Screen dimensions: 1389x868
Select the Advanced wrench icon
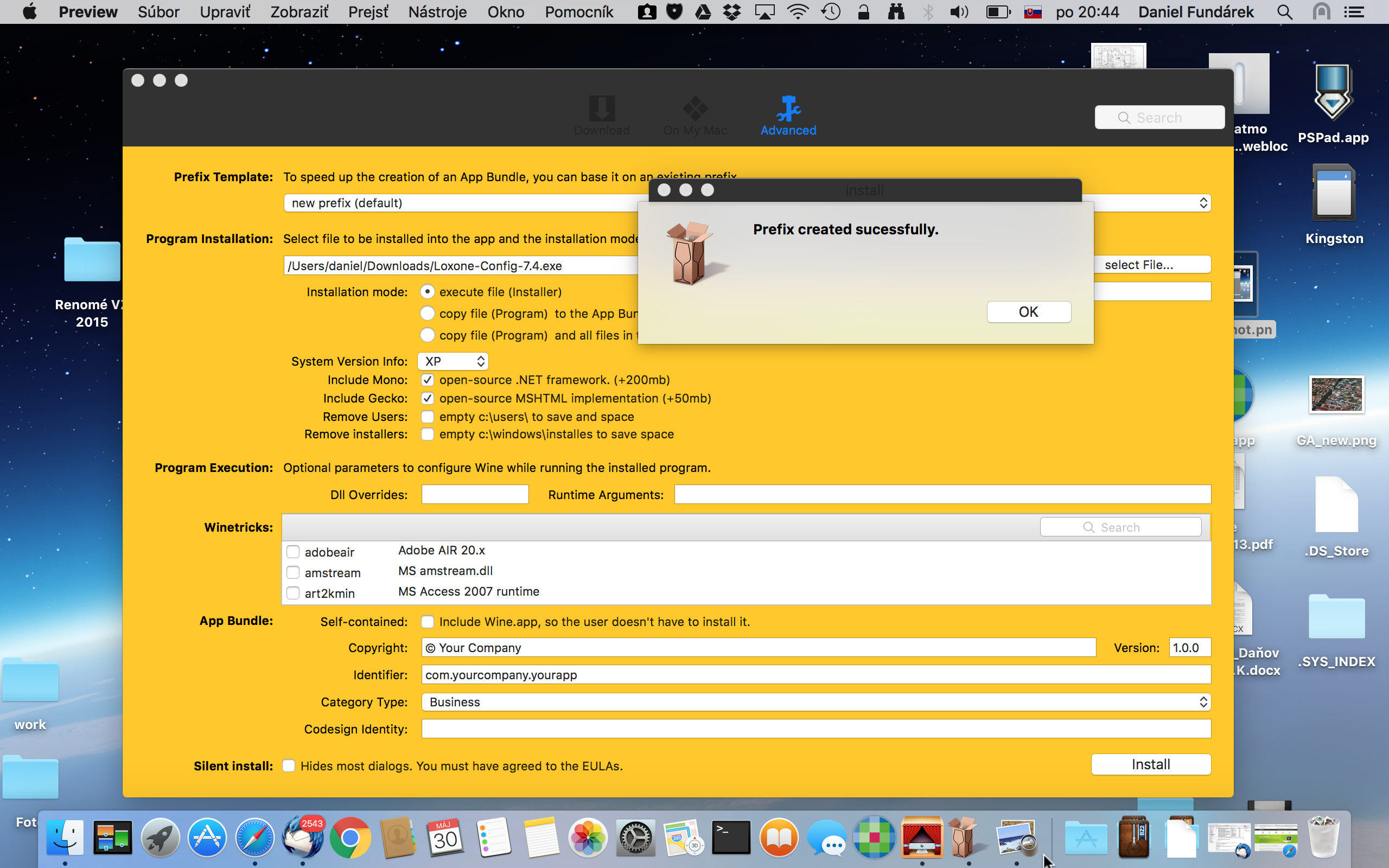coord(788,109)
